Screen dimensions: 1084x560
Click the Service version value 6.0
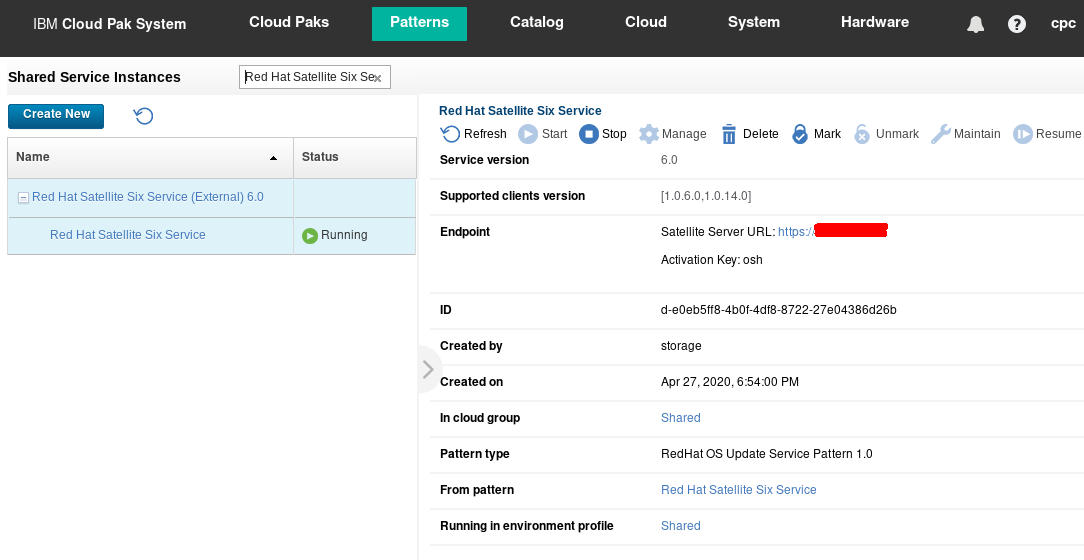coord(669,160)
